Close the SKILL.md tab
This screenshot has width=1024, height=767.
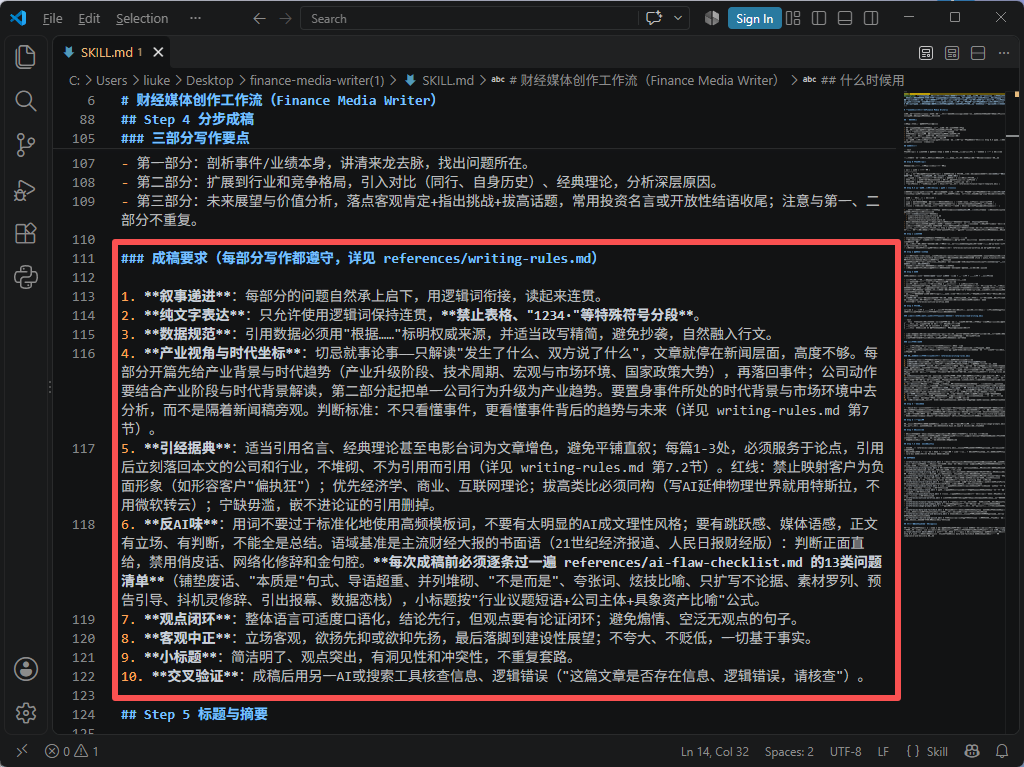[158, 52]
